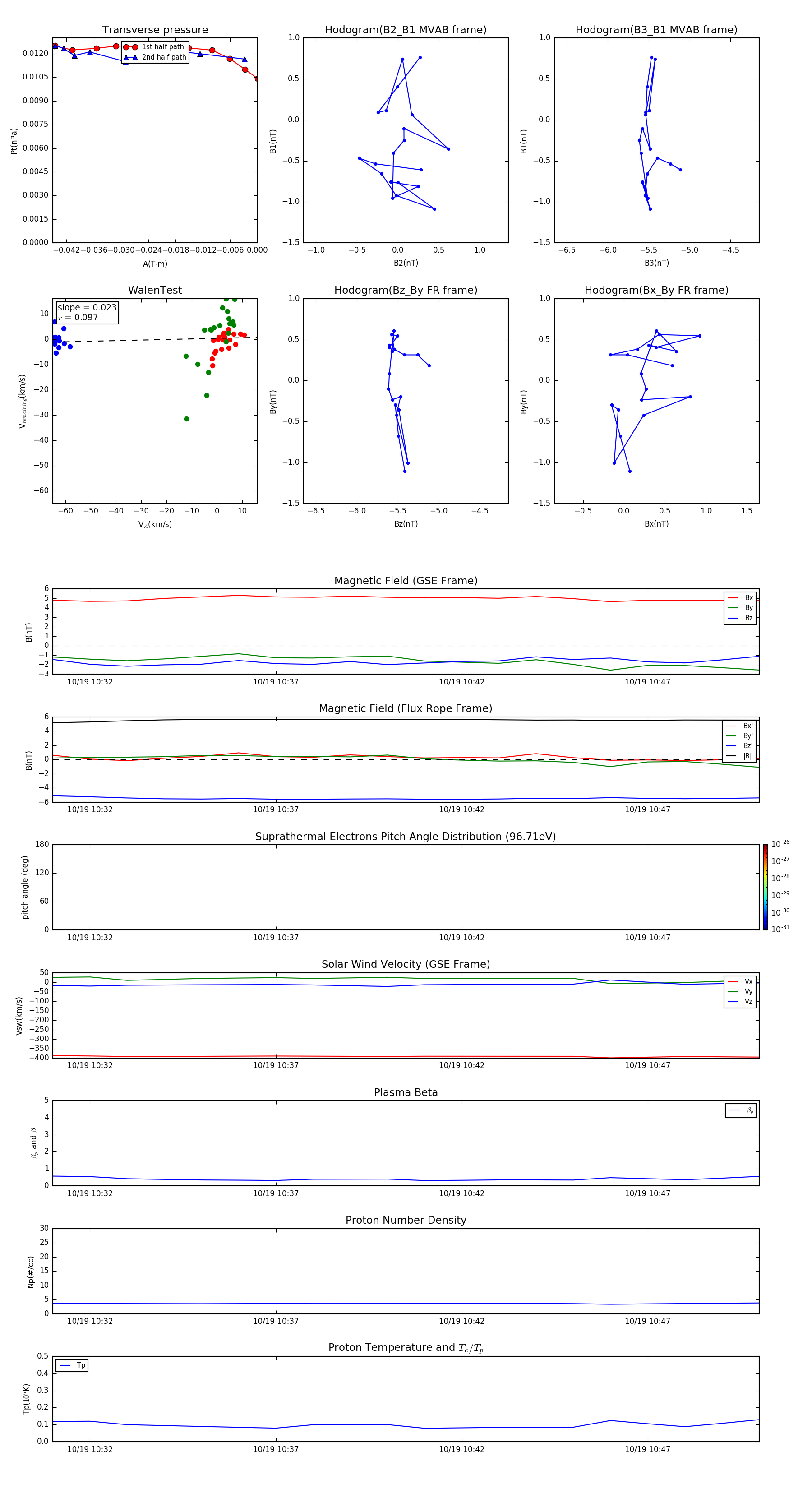Click the "Solar Wind Velocity (GSE Frame)" title
812x1489 pixels.
[x=406, y=965]
